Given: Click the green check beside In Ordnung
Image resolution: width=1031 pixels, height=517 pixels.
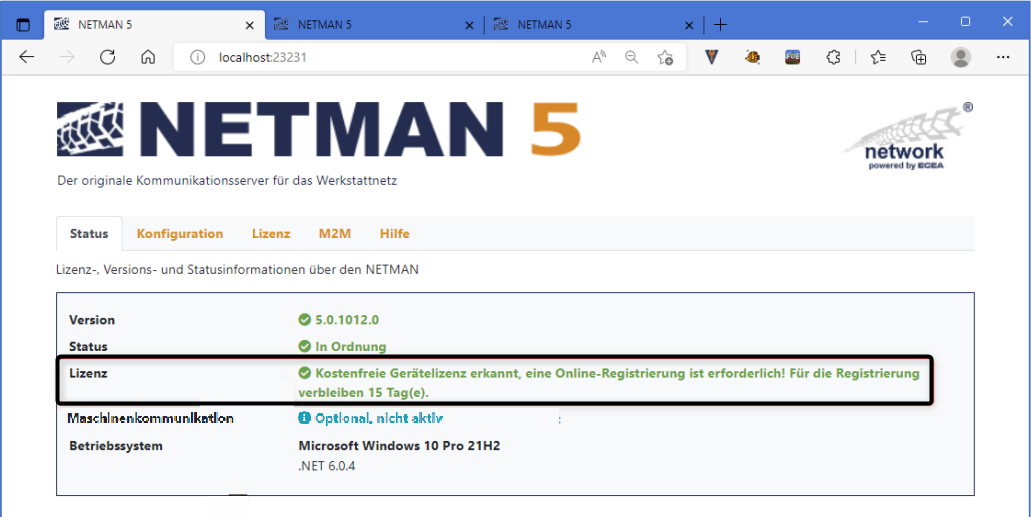Looking at the screenshot, I should tap(304, 346).
